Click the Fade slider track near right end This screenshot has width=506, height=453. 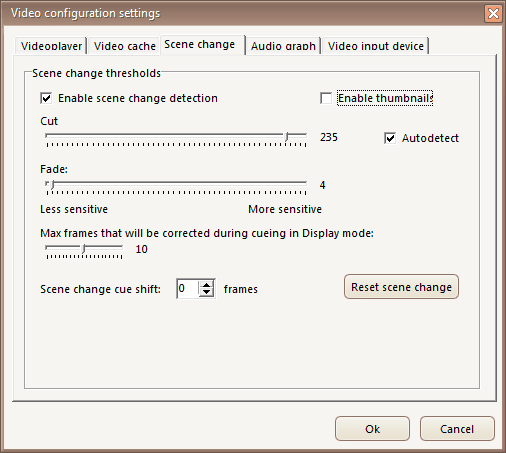pyautogui.click(x=293, y=183)
